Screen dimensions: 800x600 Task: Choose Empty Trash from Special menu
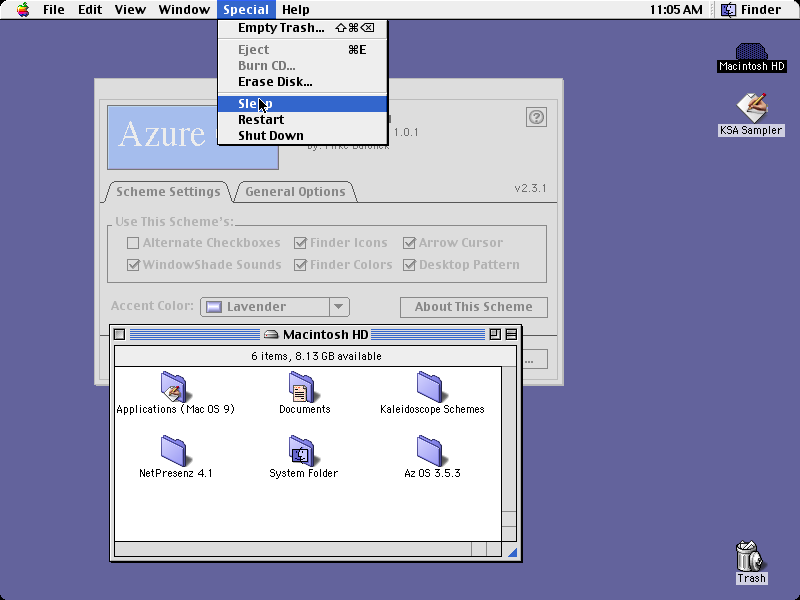pyautogui.click(x=303, y=28)
